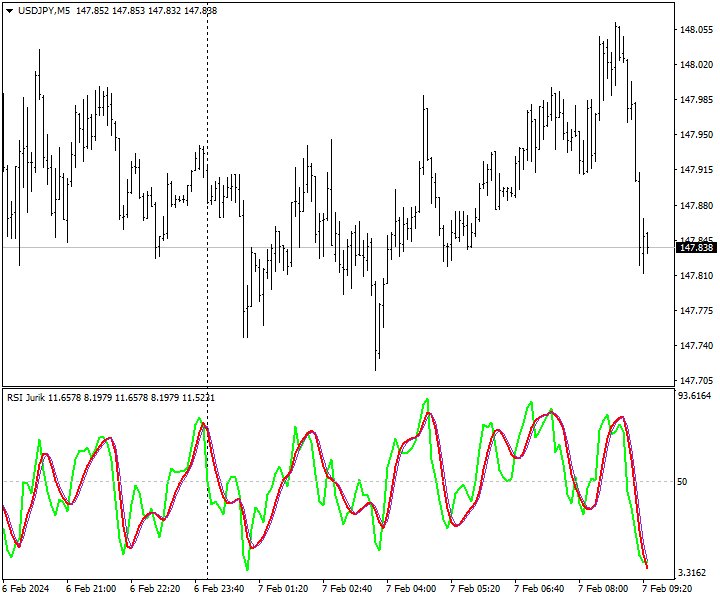The height and width of the screenshot is (600, 720).
Task: Click the 50 level label on indicator scale
Action: [682, 482]
